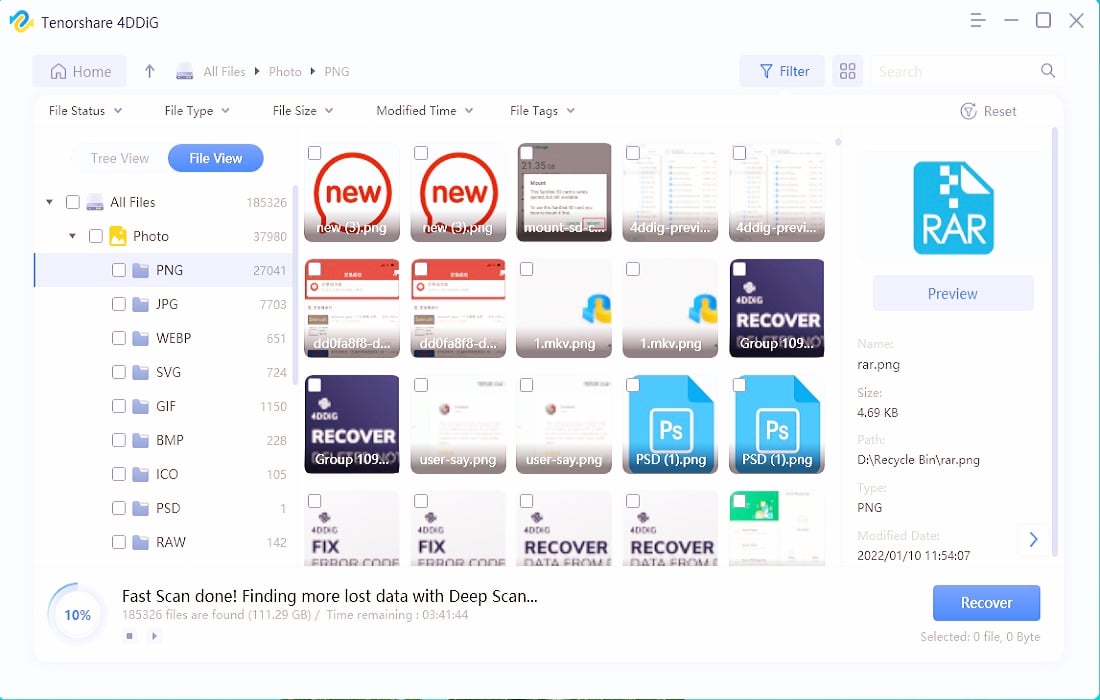Switch to grid view layout icon

848,71
